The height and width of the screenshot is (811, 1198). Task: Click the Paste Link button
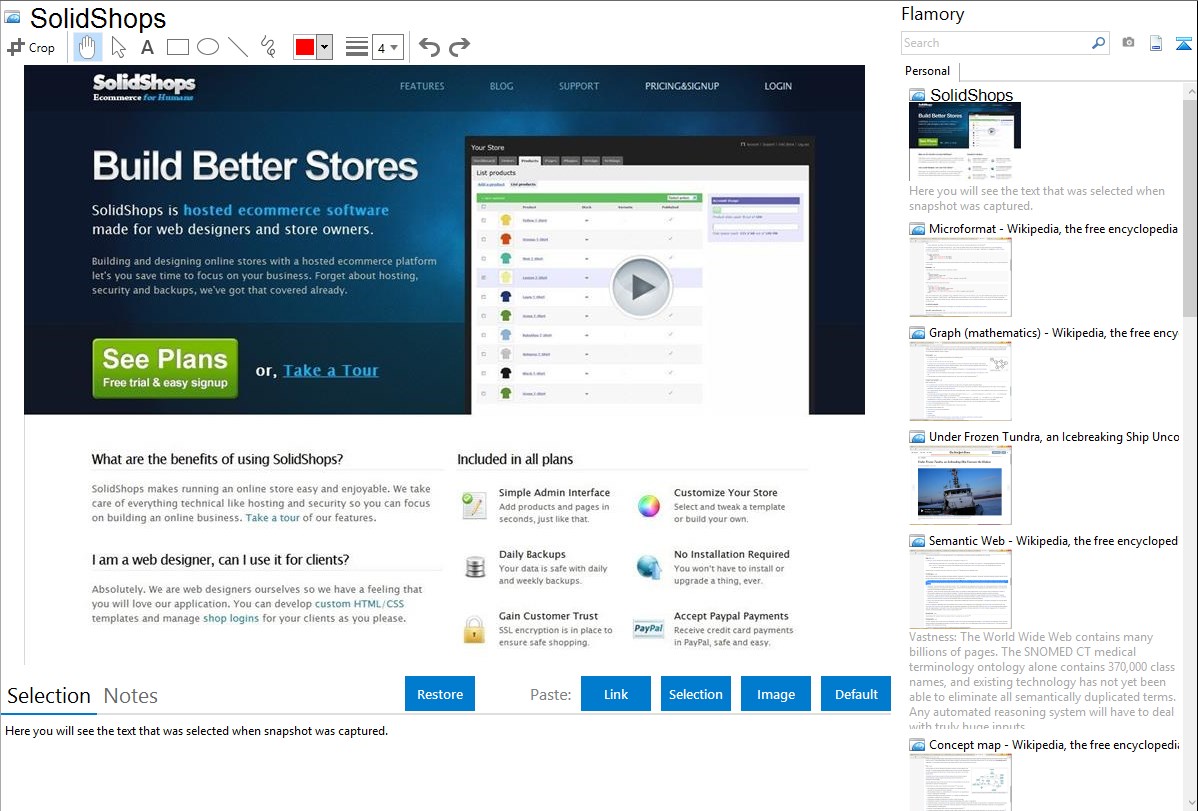click(x=616, y=694)
